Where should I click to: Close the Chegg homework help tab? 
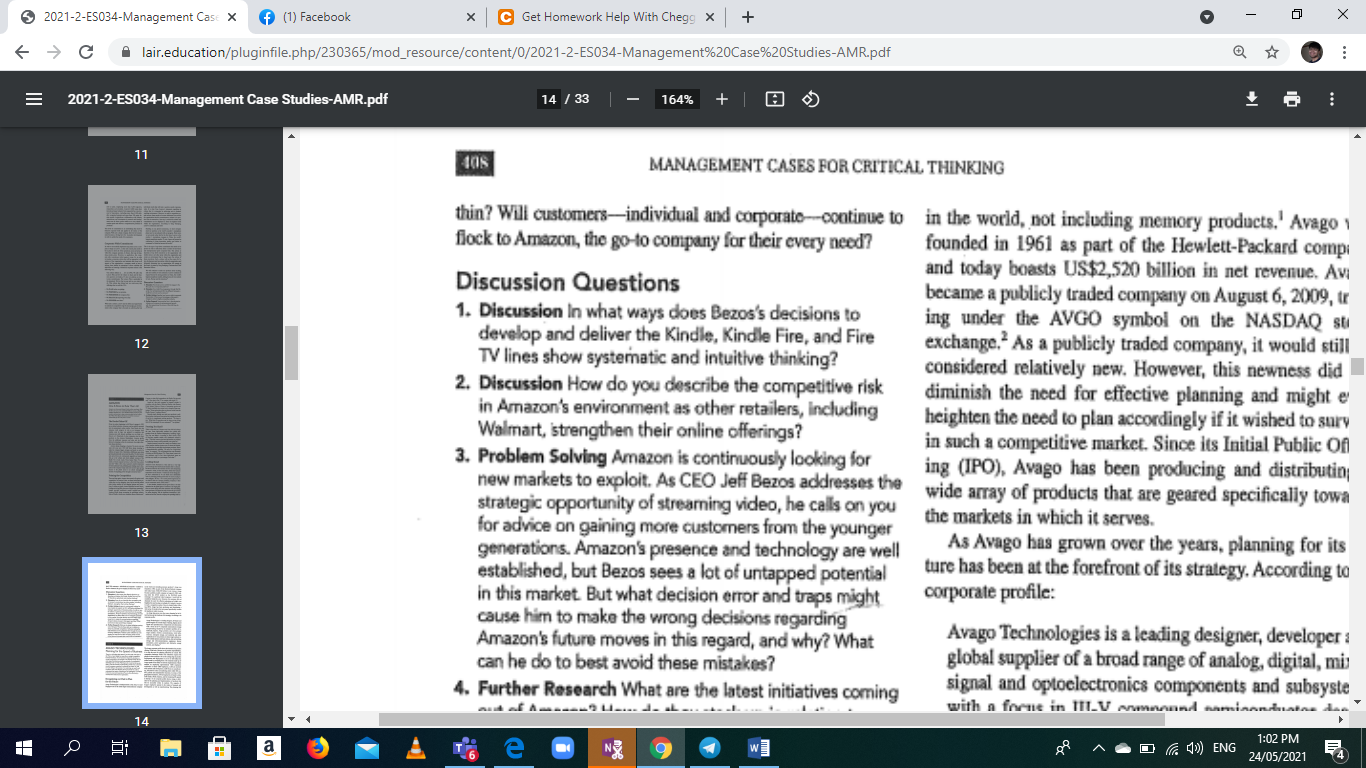709,17
